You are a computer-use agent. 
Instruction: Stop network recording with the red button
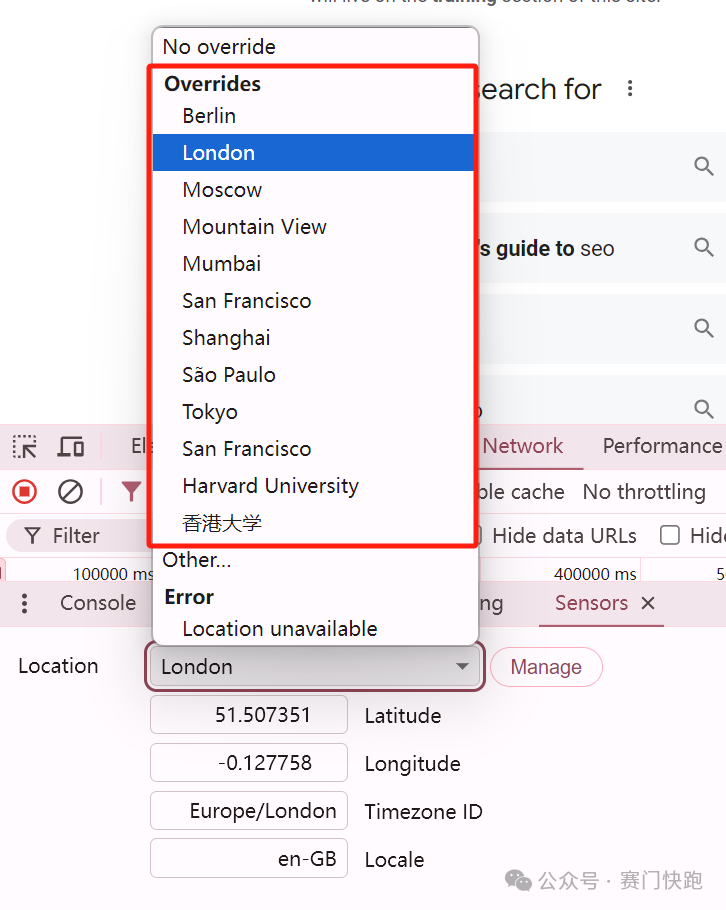[25, 491]
